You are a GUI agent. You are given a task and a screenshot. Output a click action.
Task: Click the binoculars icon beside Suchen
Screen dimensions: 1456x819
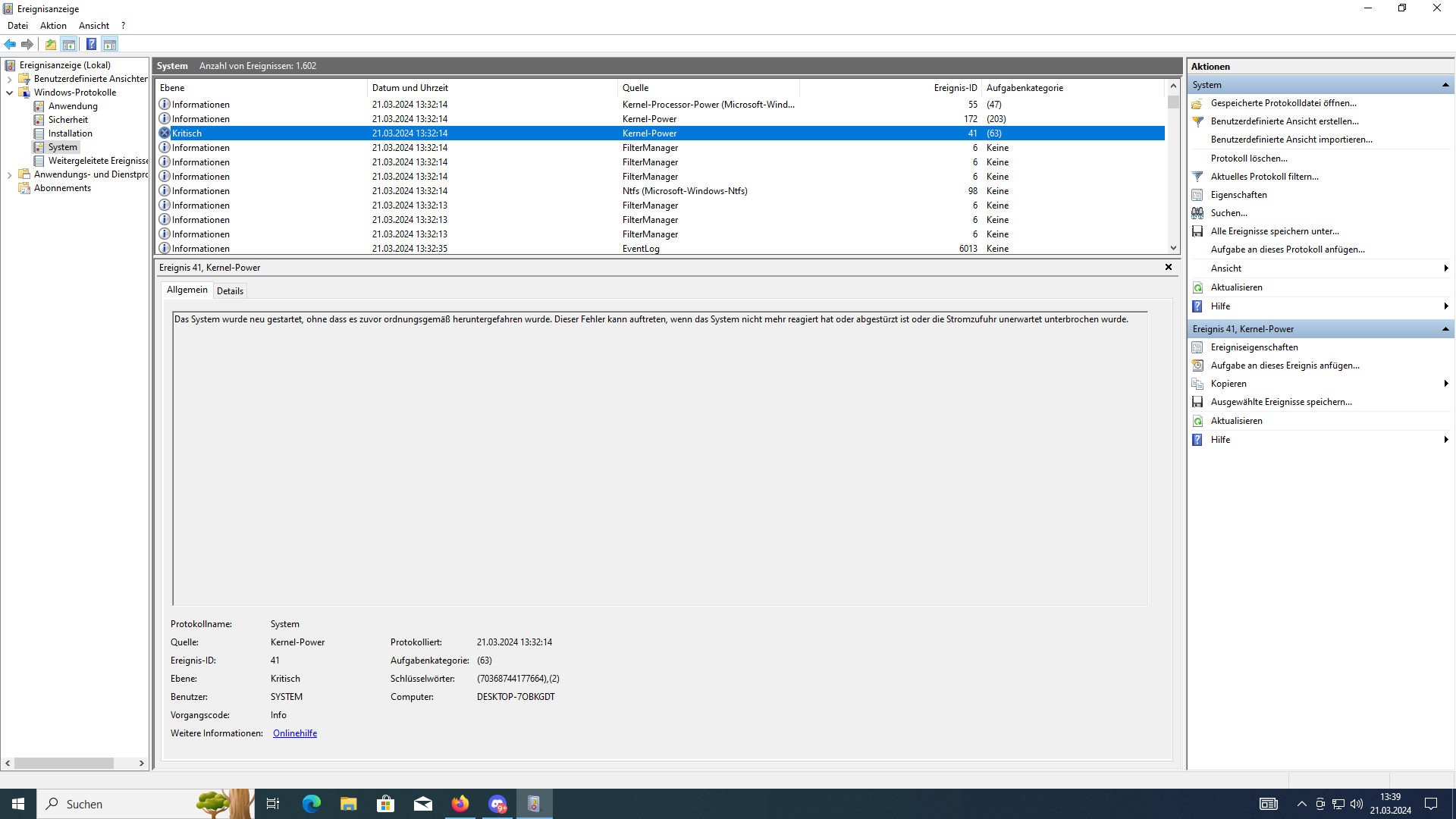point(1197,213)
